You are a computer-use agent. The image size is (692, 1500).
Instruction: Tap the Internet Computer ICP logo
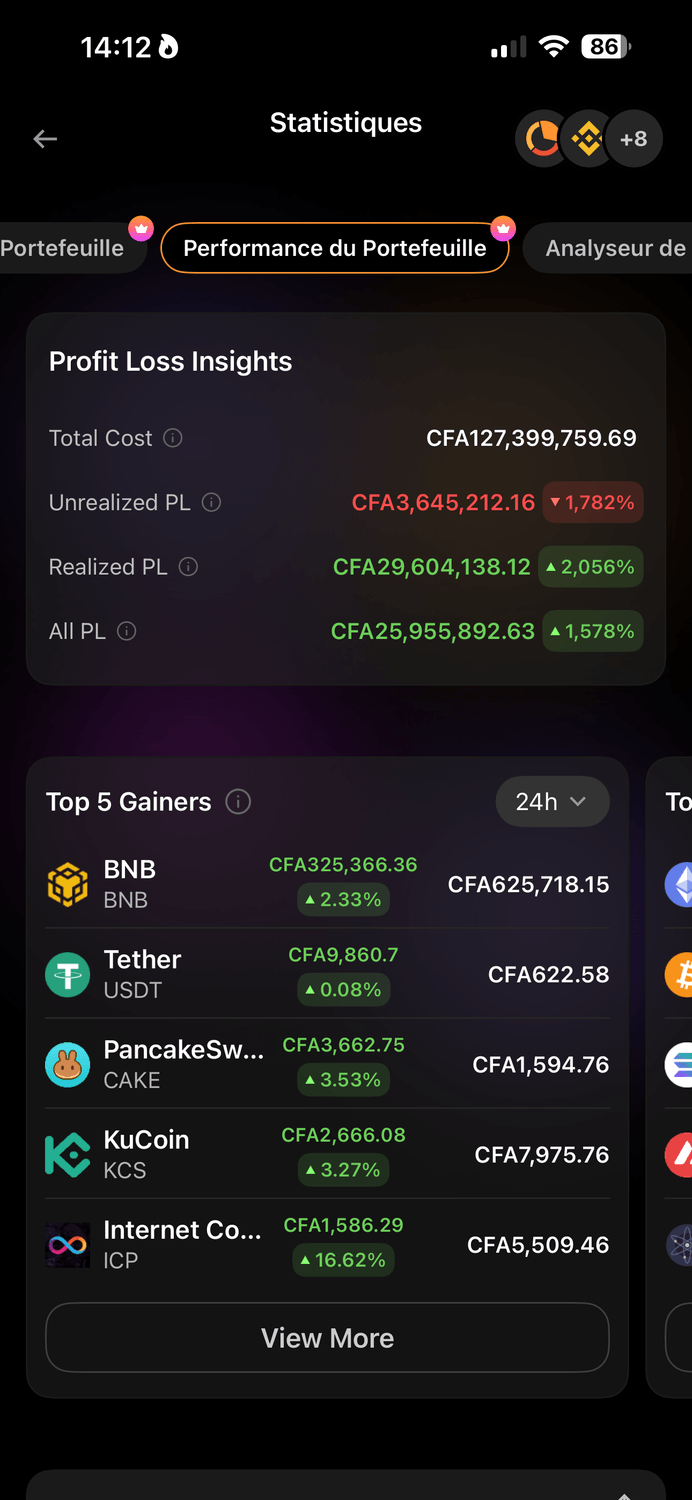click(68, 1245)
